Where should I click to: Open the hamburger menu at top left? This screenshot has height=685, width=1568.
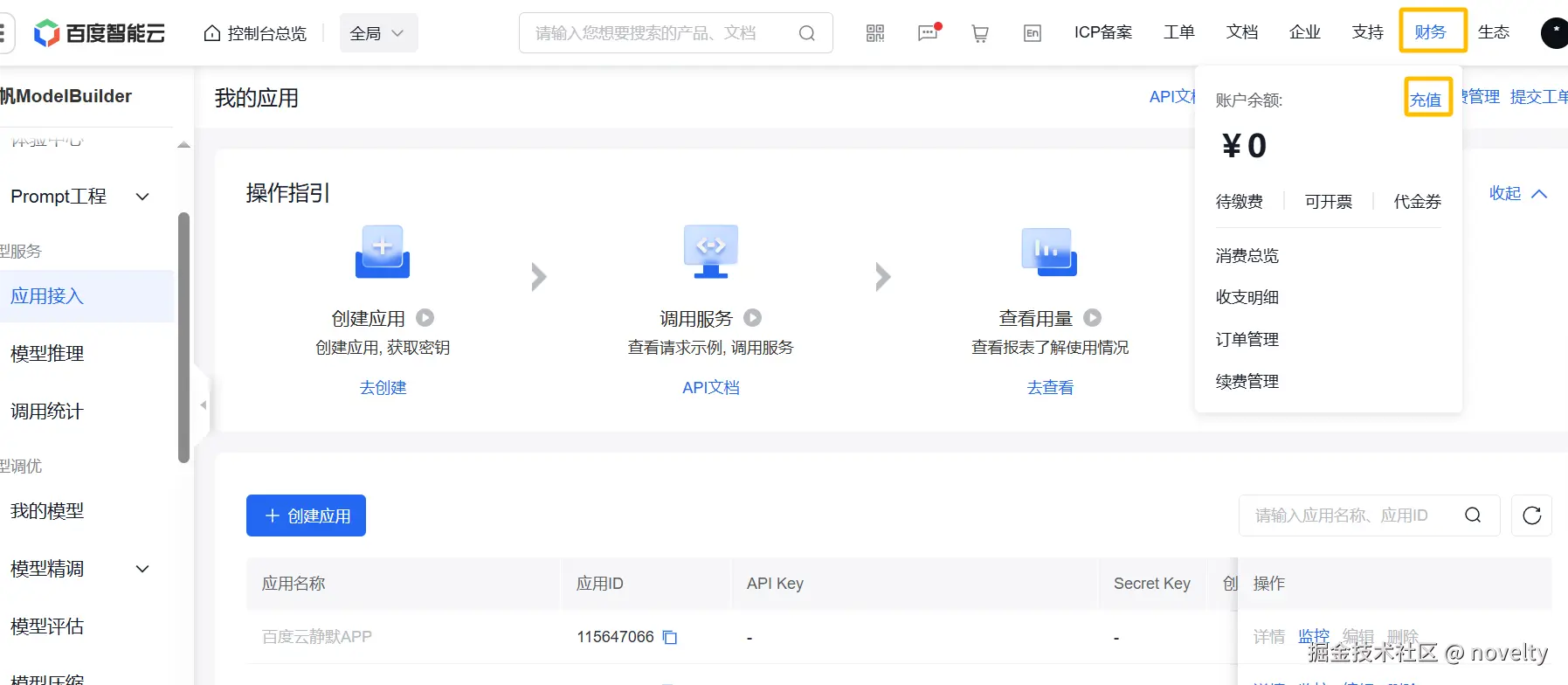[3, 33]
